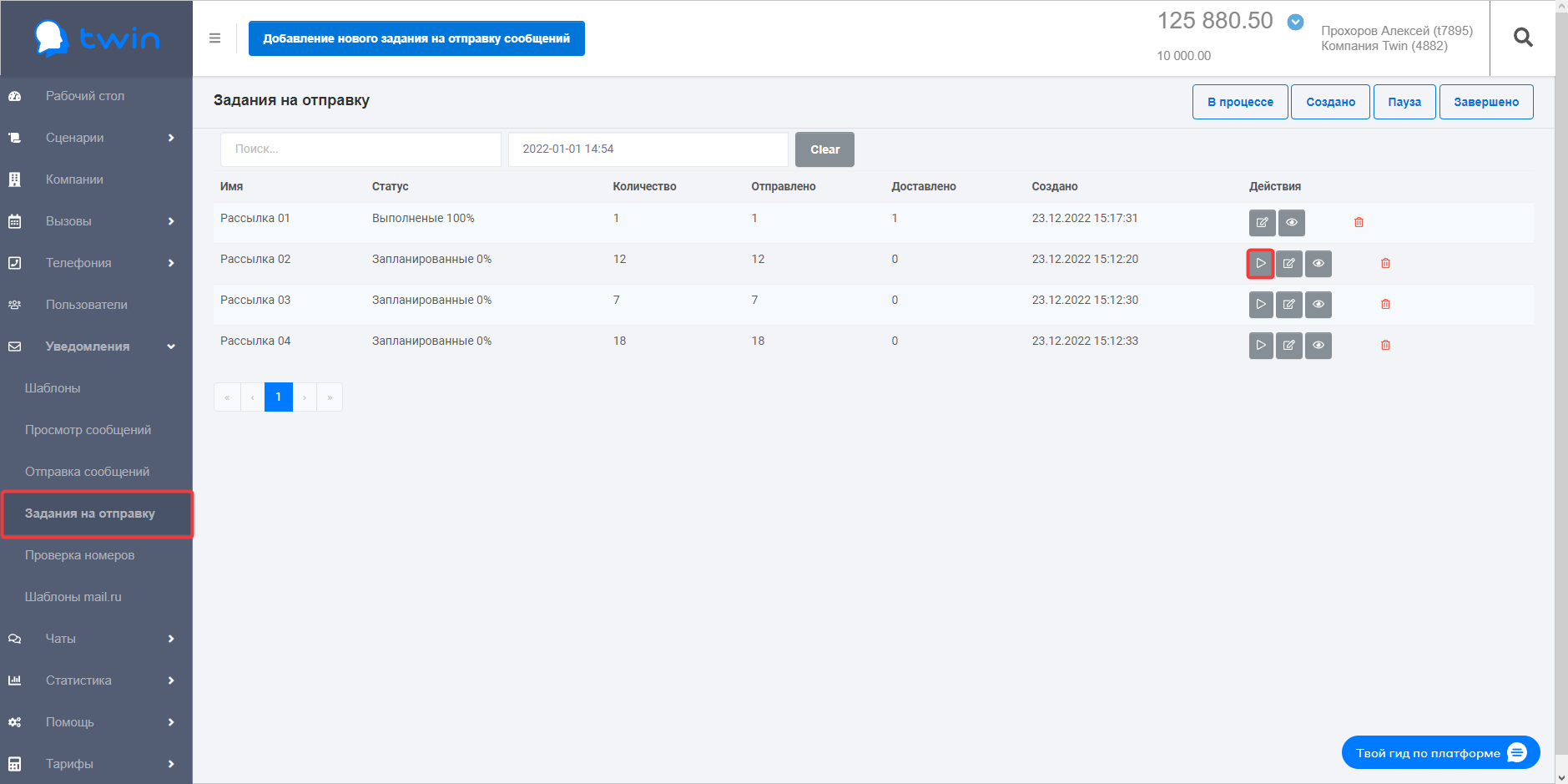1568x784 pixels.
Task: Open the Пользователи sidebar section
Action: pyautogui.click(x=96, y=305)
